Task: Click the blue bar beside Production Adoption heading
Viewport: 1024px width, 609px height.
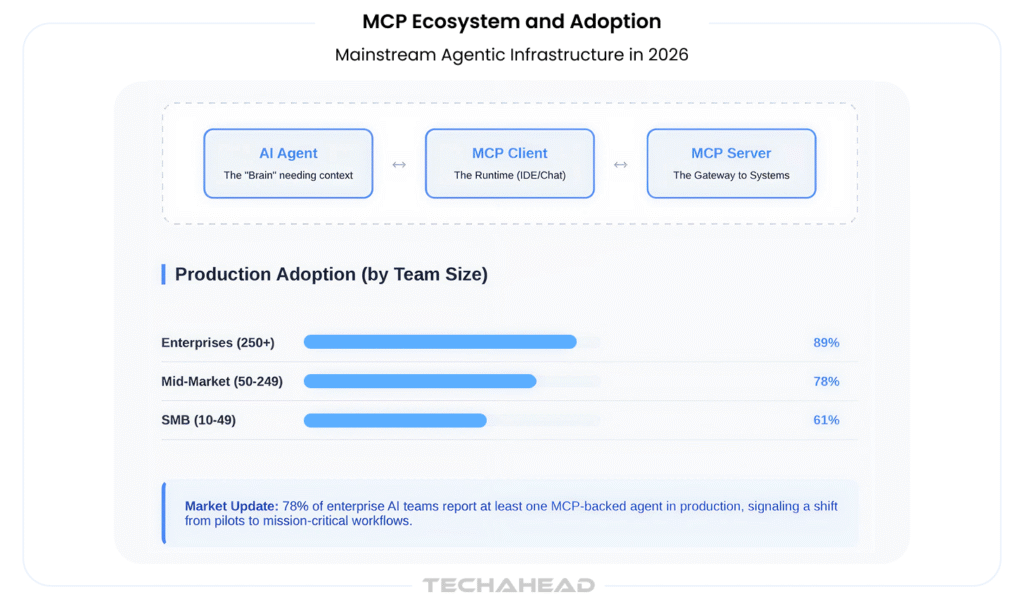Action: coord(163,274)
